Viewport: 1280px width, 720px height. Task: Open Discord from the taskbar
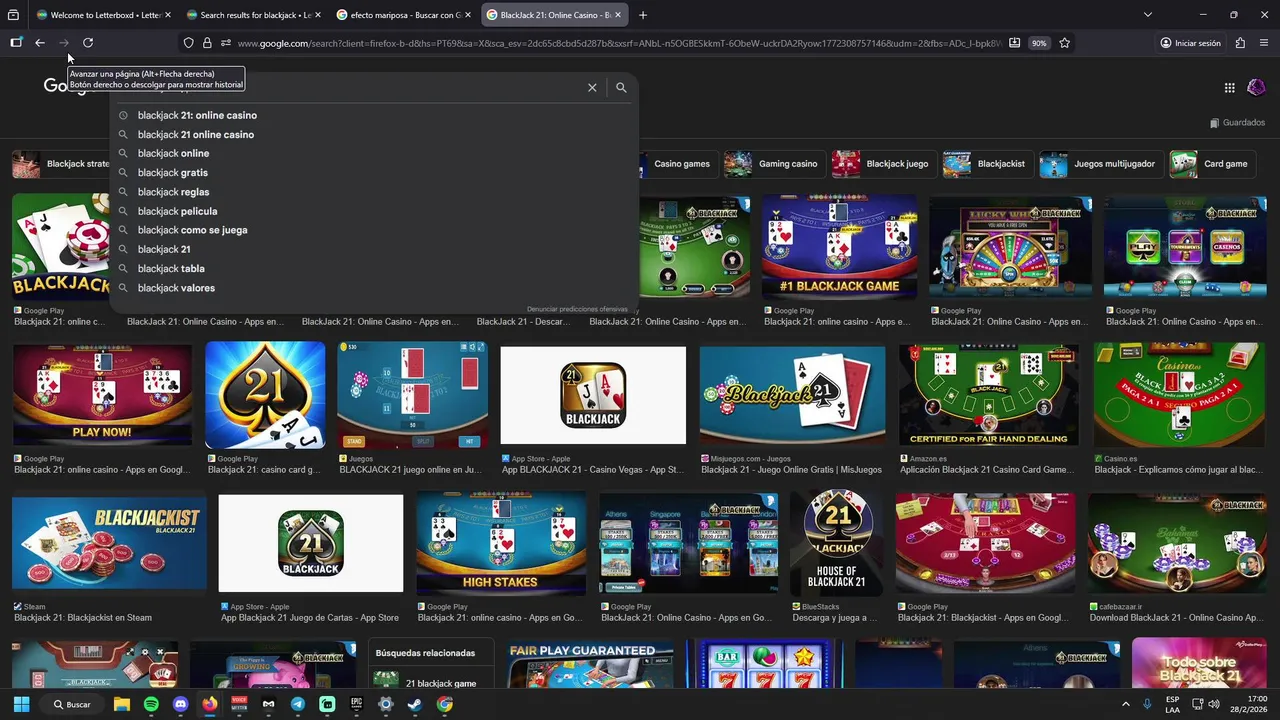point(180,704)
